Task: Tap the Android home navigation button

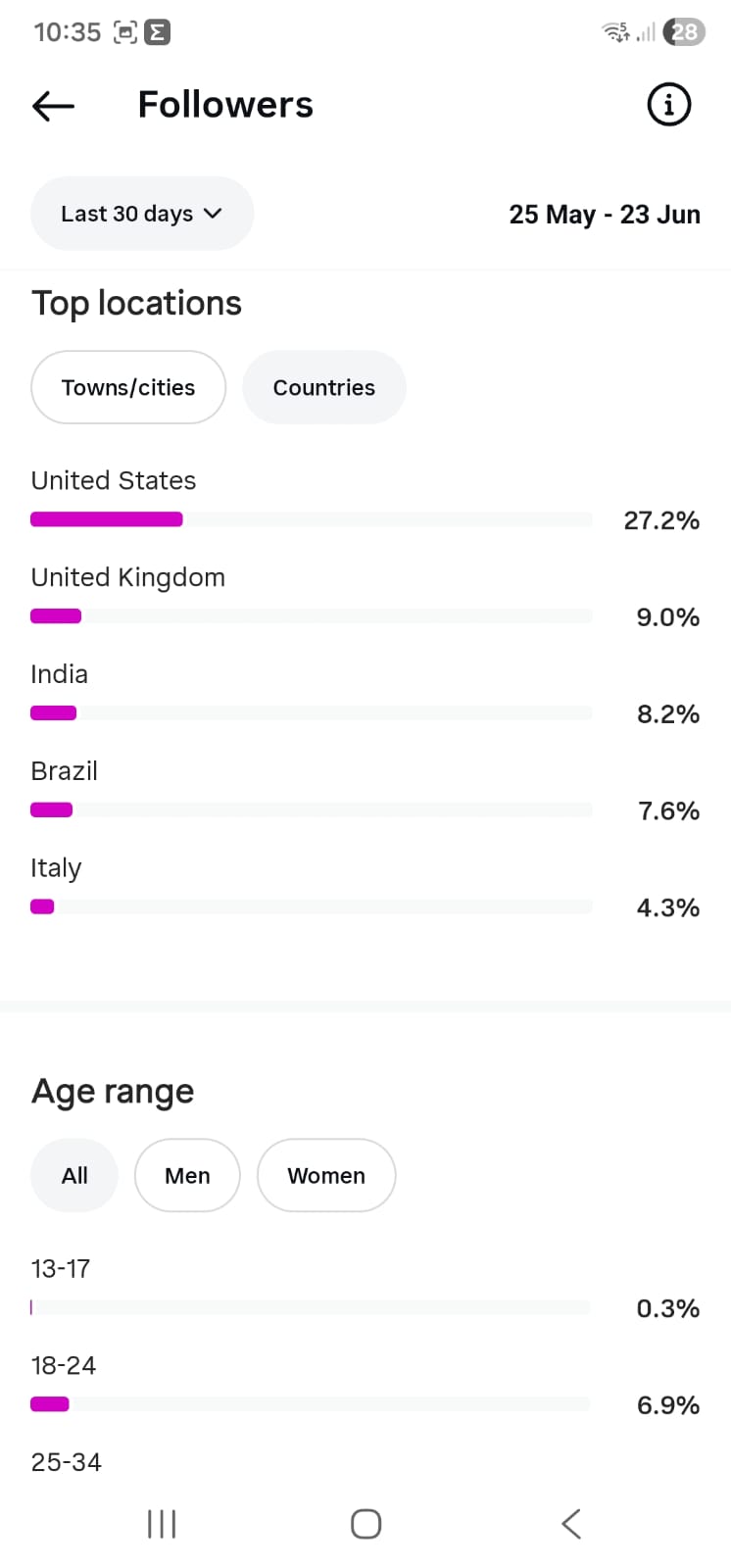Action: (x=365, y=1524)
